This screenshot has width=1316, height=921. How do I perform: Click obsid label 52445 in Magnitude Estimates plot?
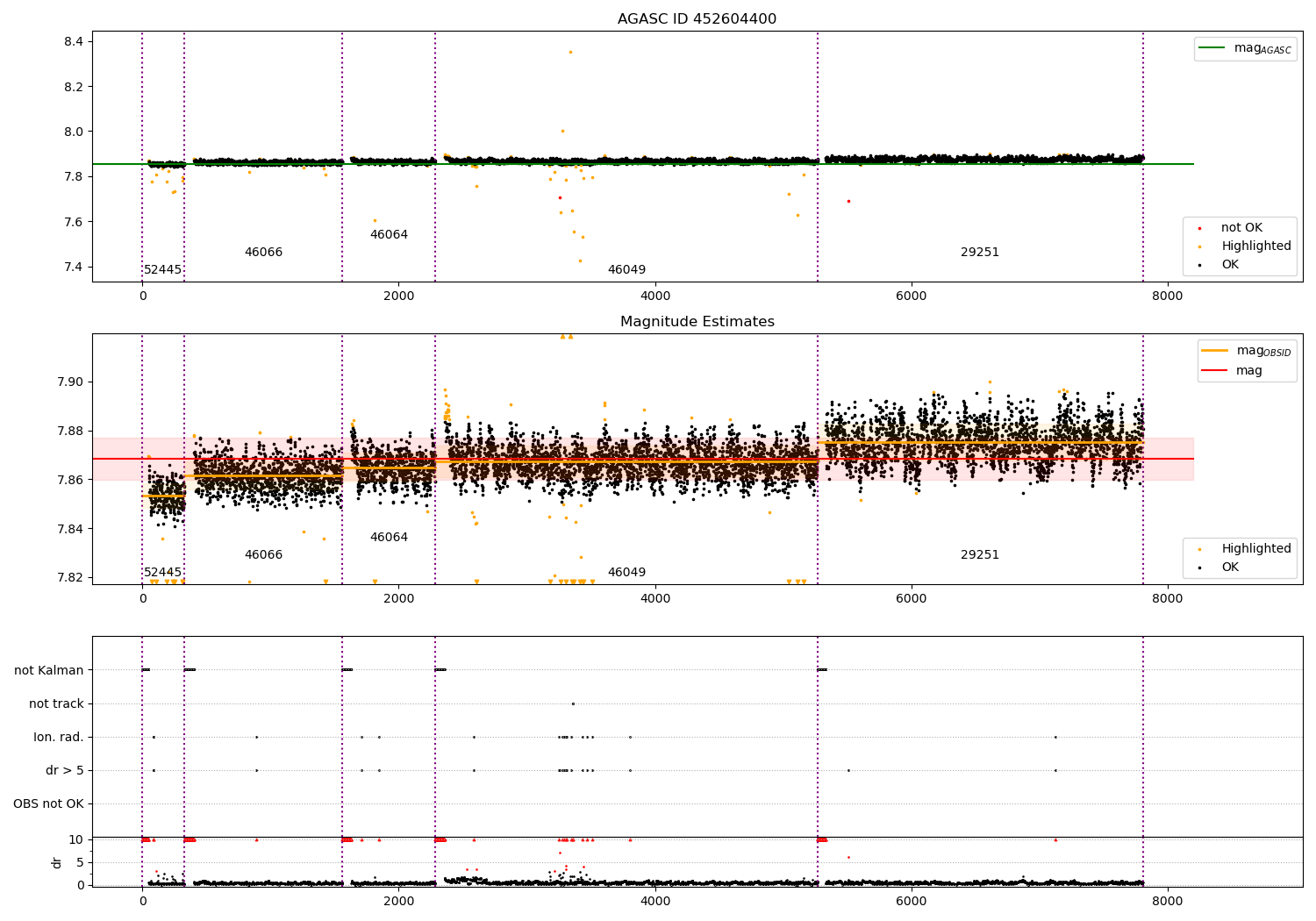[162, 573]
